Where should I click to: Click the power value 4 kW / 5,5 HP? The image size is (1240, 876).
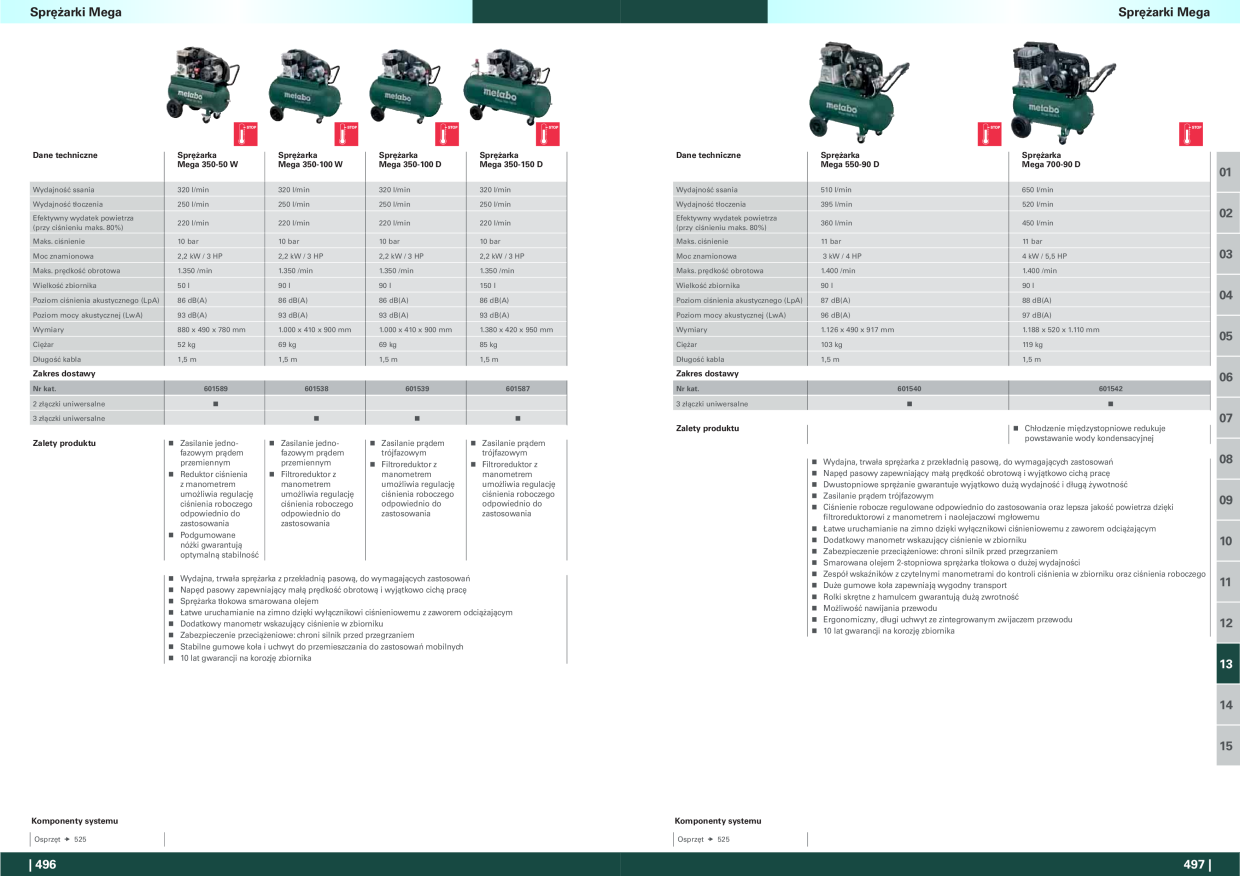(1044, 256)
